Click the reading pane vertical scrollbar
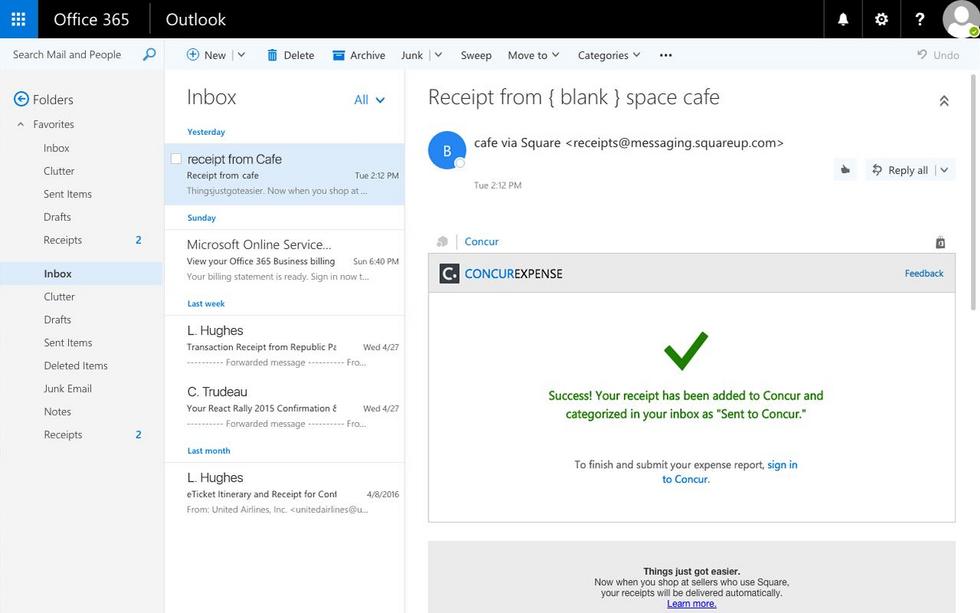Viewport: 980px width, 613px height. [x=973, y=191]
